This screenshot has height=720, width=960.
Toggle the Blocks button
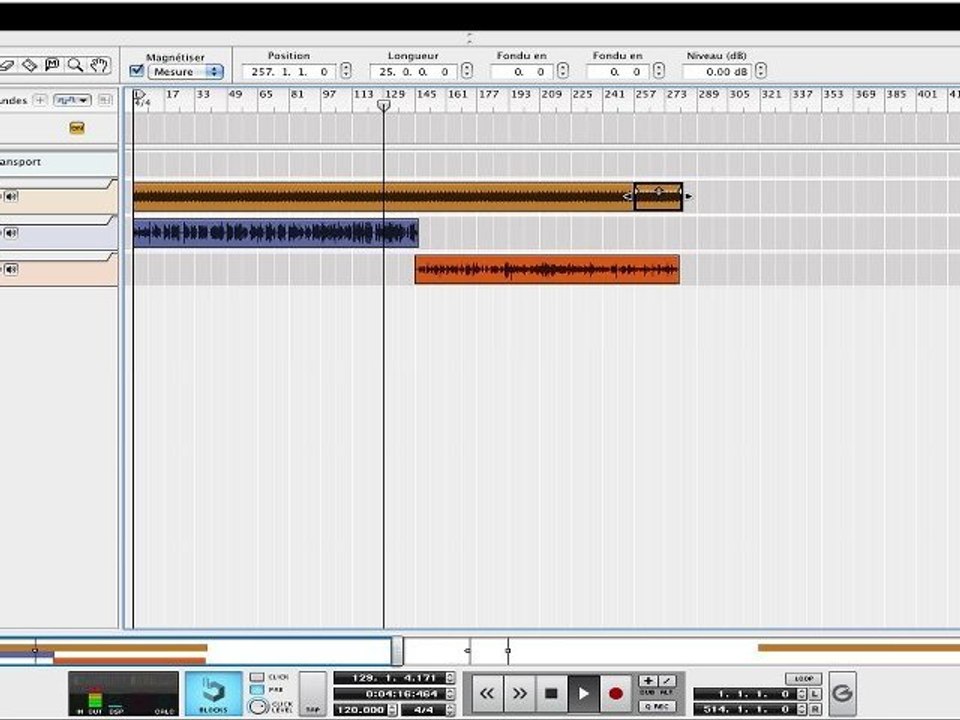point(214,693)
